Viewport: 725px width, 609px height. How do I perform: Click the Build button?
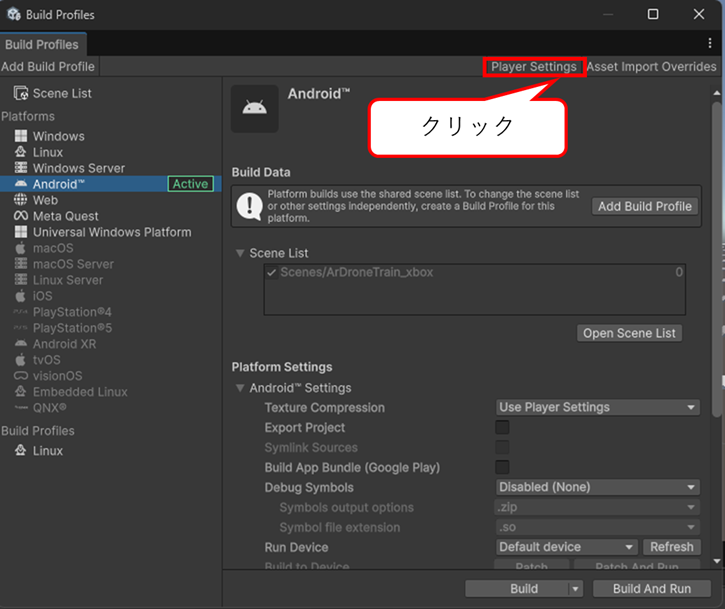(517, 589)
